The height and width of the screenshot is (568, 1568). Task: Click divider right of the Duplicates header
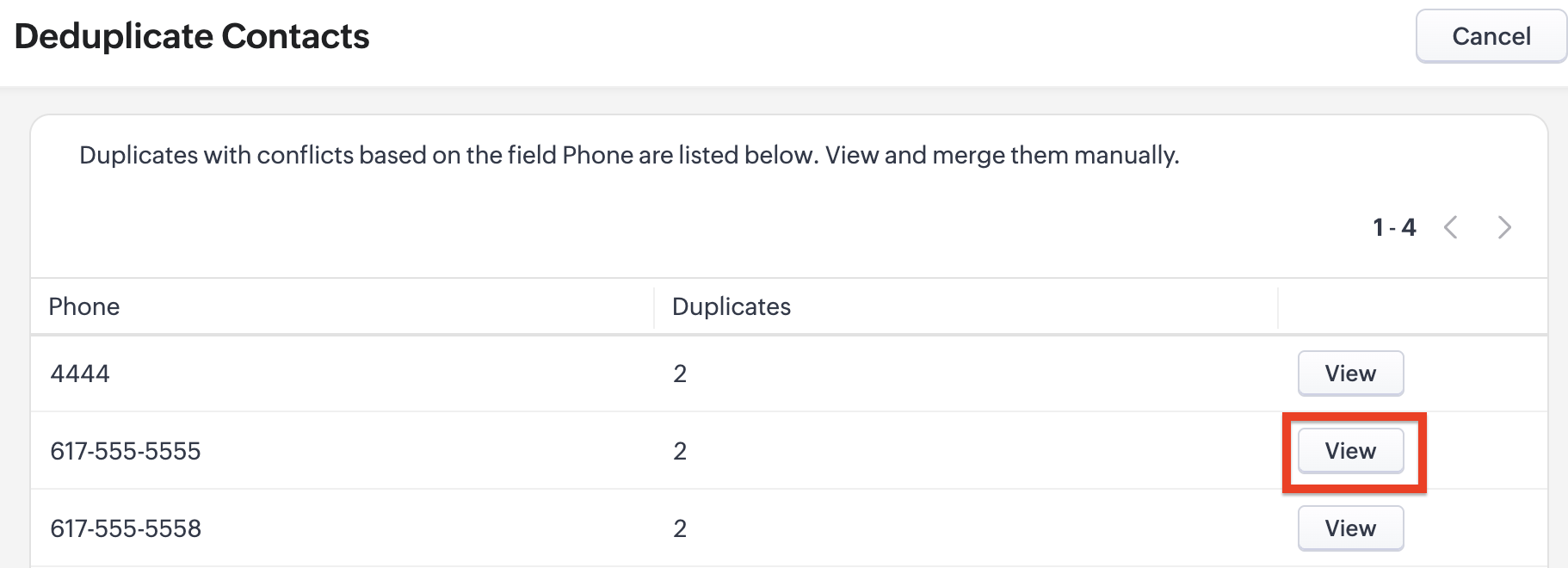click(1278, 307)
